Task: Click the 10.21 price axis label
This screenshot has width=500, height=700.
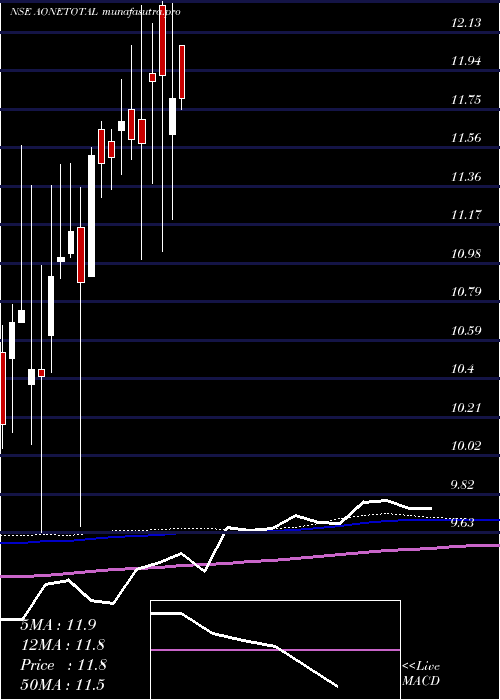Action: 466,408
